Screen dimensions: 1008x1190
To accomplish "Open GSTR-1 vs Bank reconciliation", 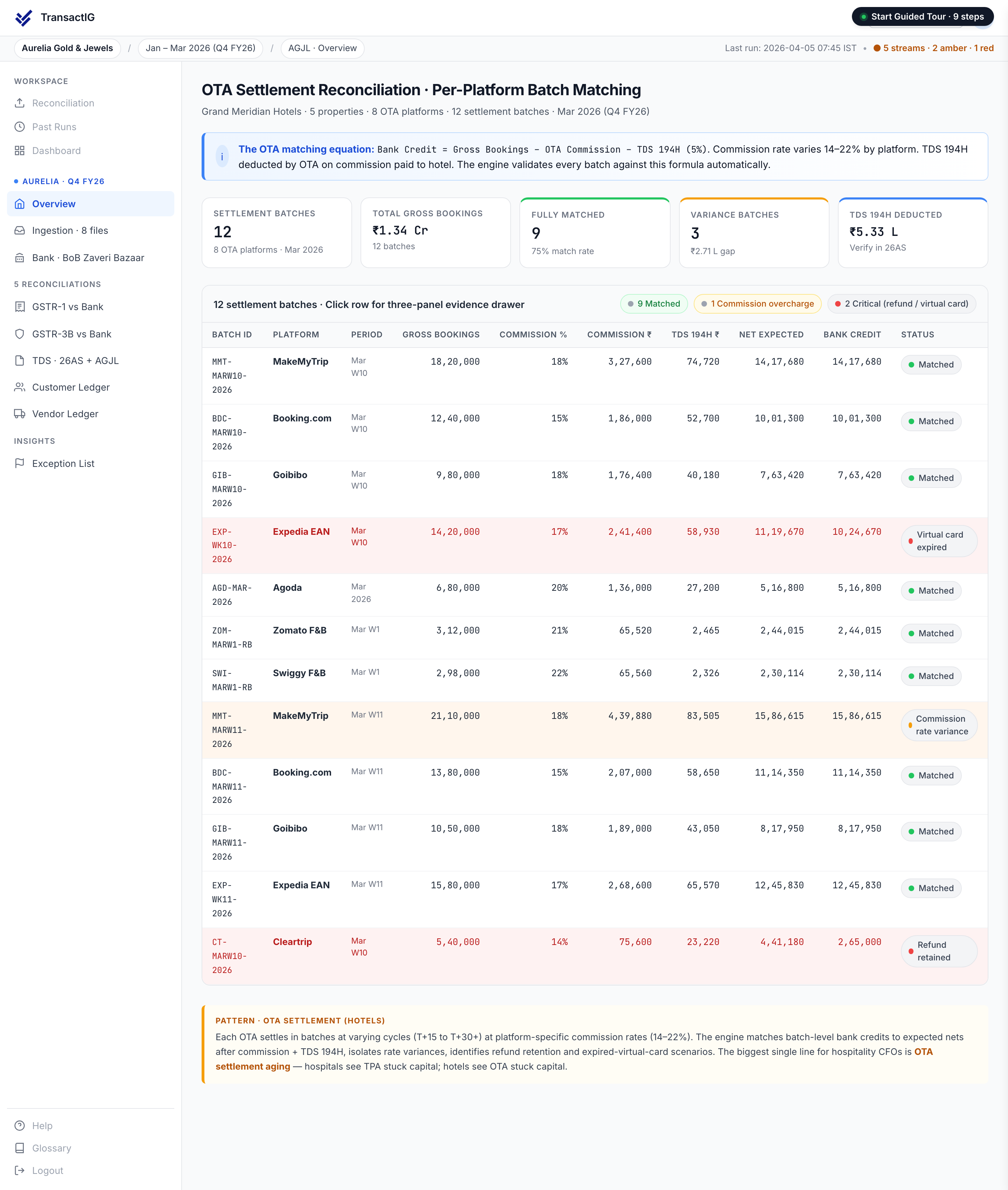I will (x=90, y=307).
